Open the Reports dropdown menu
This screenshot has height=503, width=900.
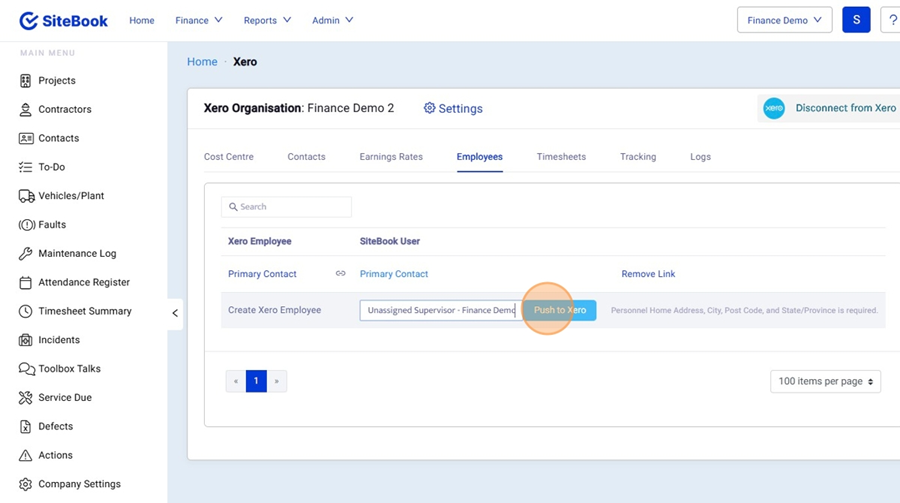(267, 20)
